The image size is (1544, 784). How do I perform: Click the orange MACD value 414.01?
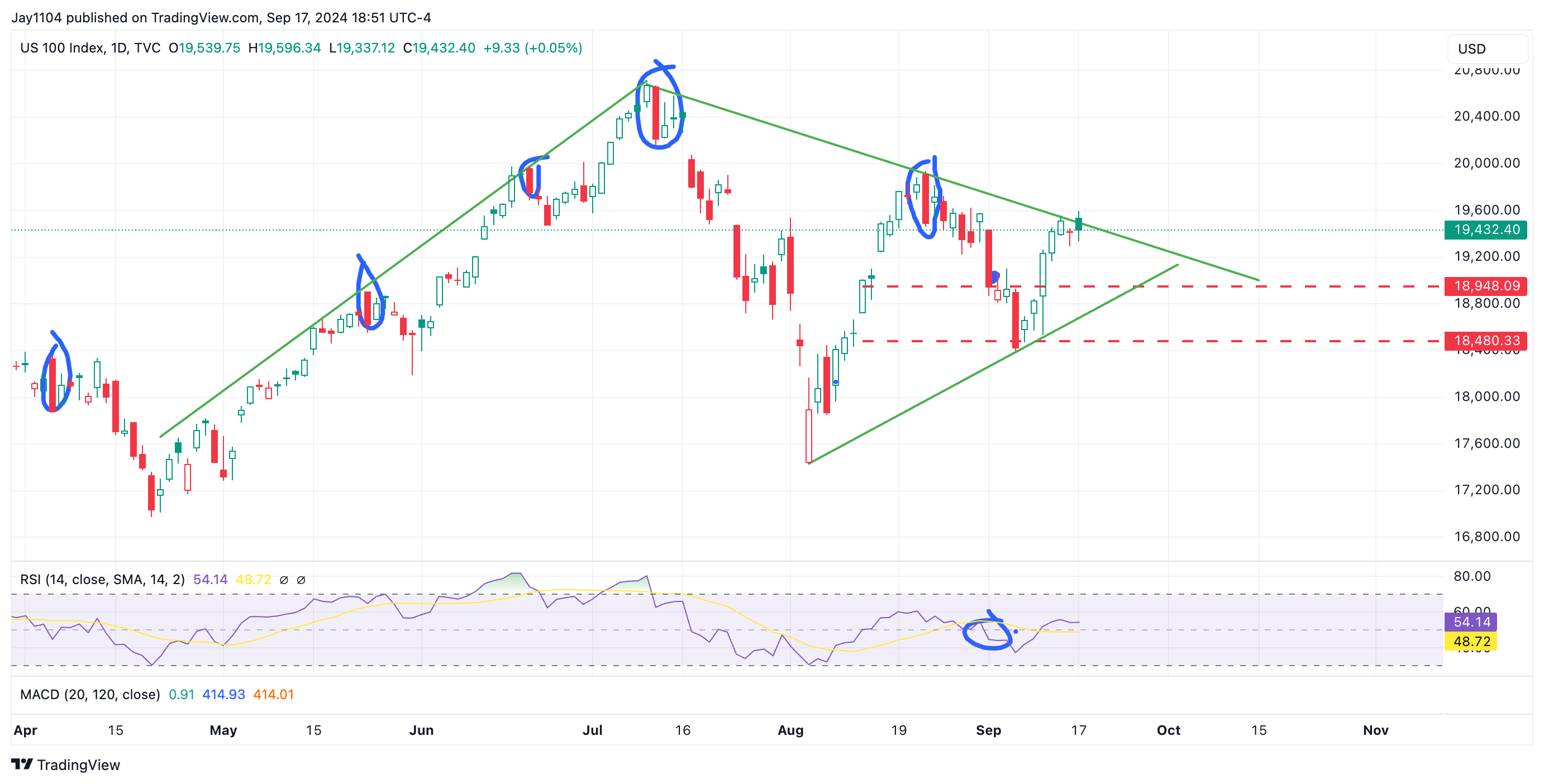273,694
